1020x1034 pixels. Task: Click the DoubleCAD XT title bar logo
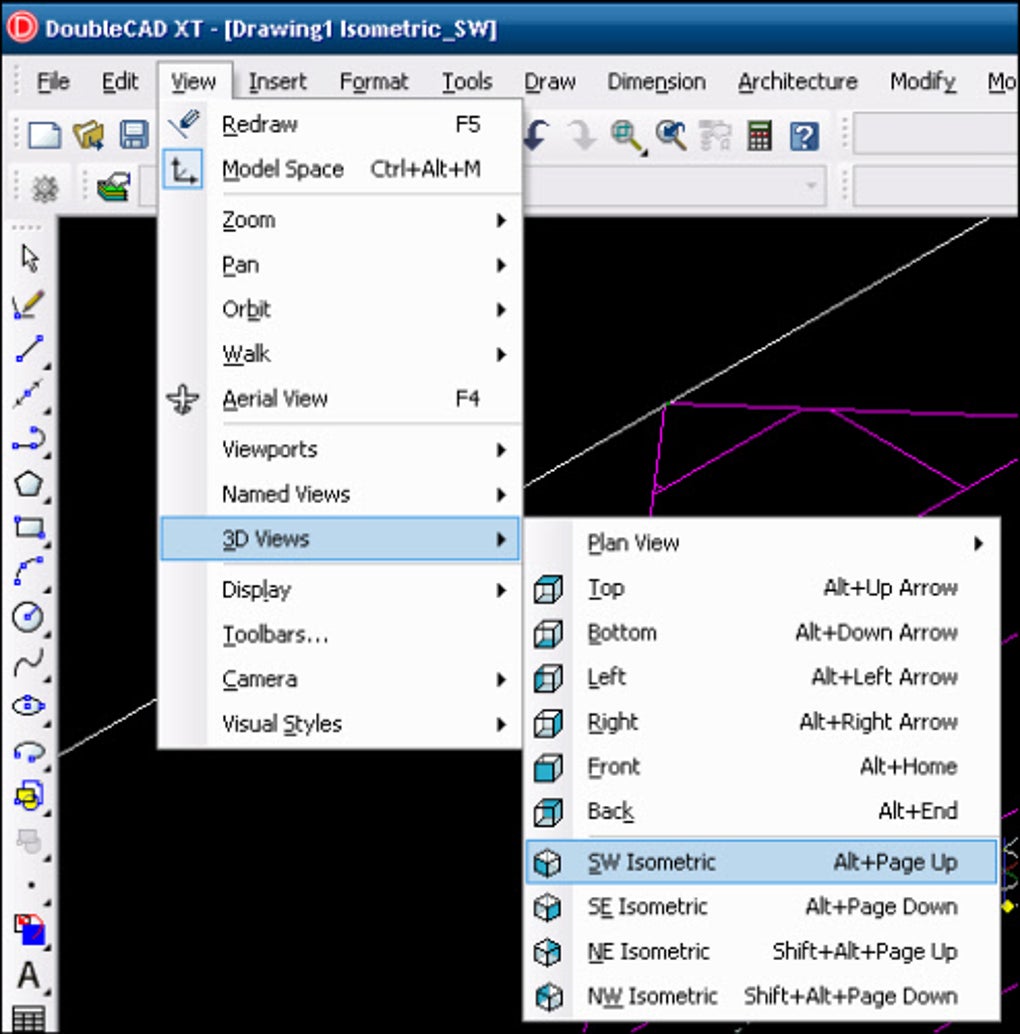21,28
